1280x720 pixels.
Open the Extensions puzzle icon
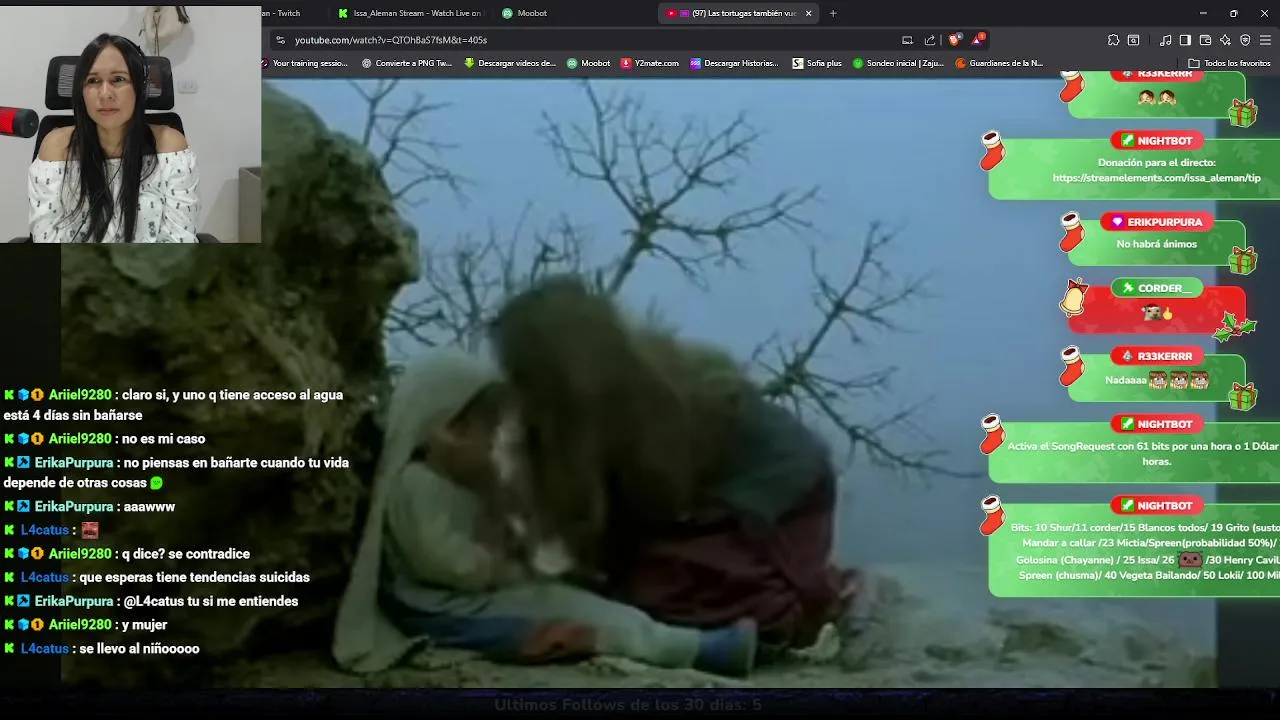1113,40
